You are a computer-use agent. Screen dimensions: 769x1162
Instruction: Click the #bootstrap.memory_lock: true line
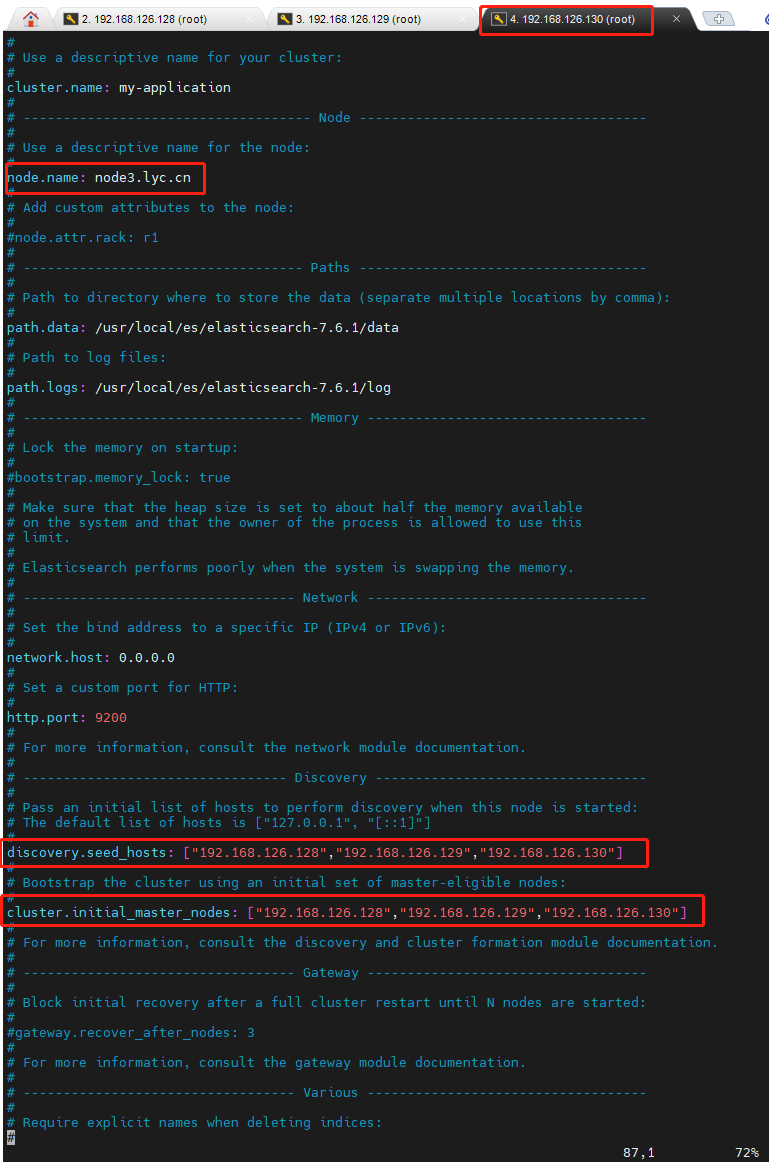119,477
